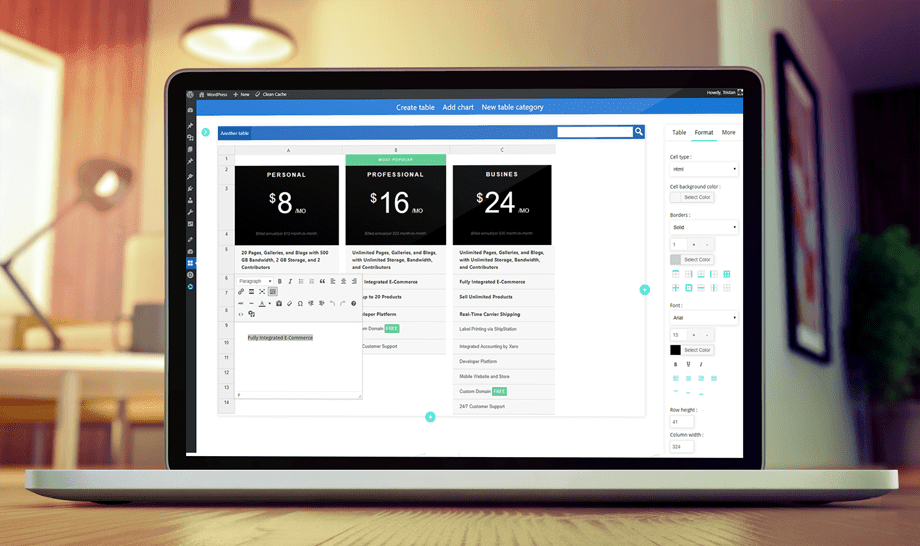Click the Row height input field
The image size is (920, 546).
click(x=682, y=423)
